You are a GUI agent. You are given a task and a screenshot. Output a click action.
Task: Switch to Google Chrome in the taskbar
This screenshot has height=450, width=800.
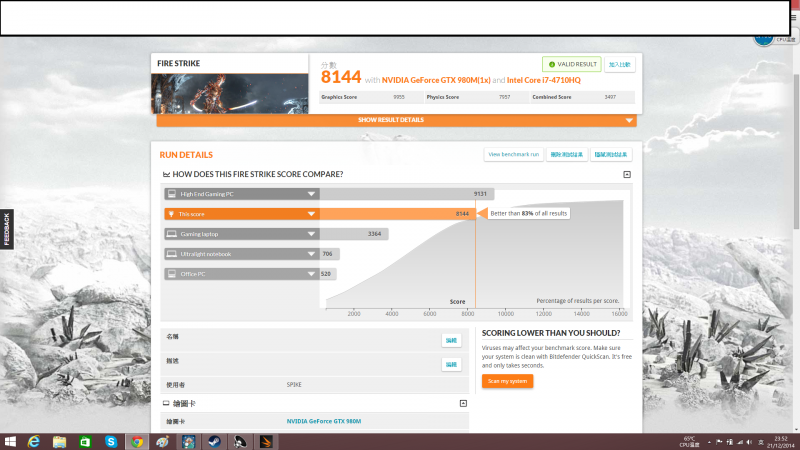point(137,442)
